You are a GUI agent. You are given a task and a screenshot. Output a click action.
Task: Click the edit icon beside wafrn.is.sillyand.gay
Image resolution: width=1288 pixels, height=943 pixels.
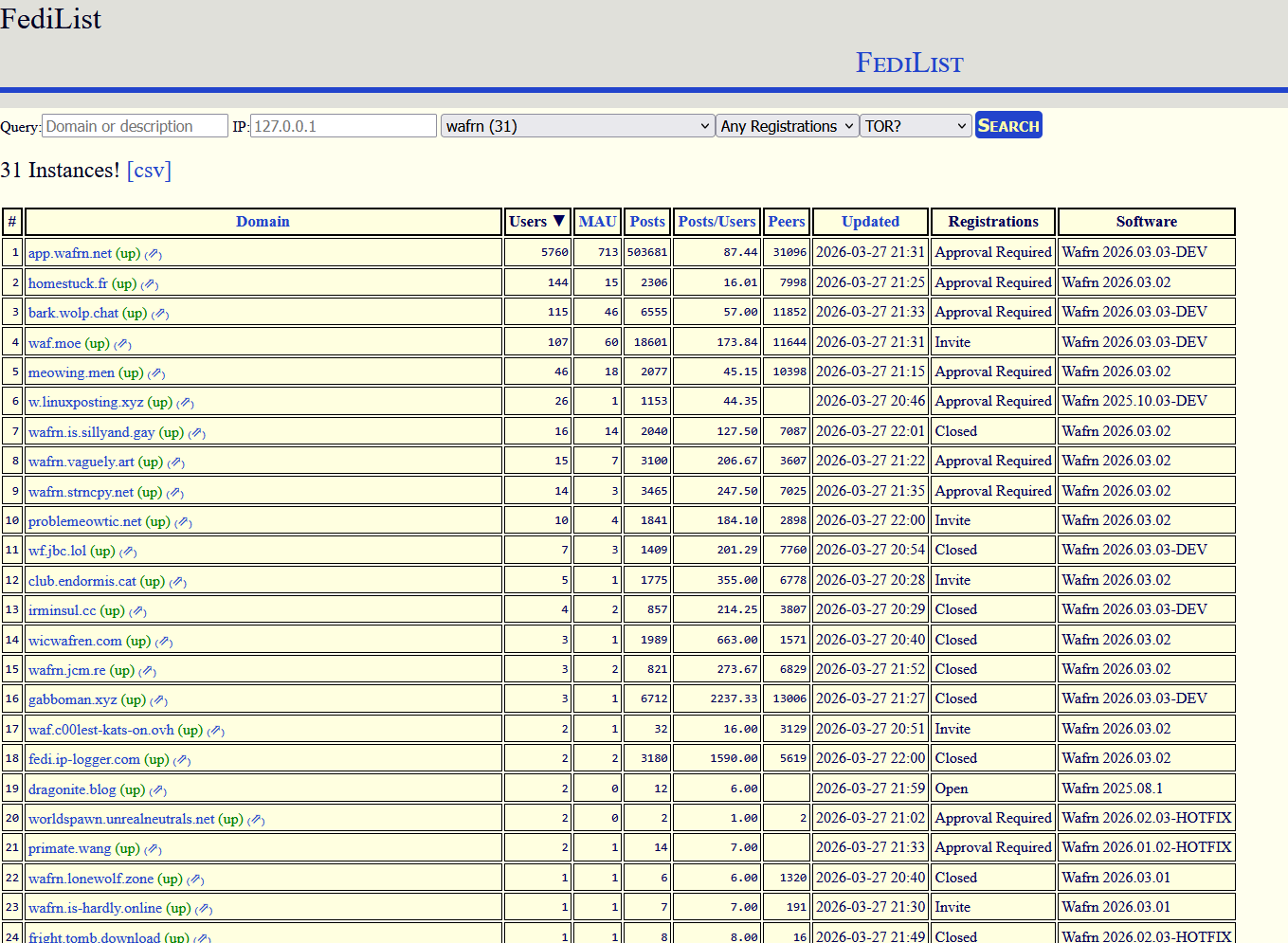point(197,433)
